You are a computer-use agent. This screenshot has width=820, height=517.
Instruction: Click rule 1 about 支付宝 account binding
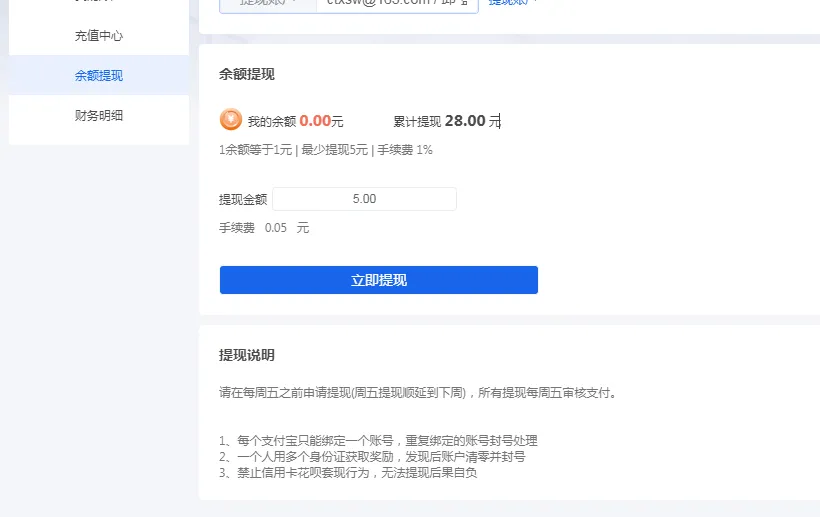[378, 441]
